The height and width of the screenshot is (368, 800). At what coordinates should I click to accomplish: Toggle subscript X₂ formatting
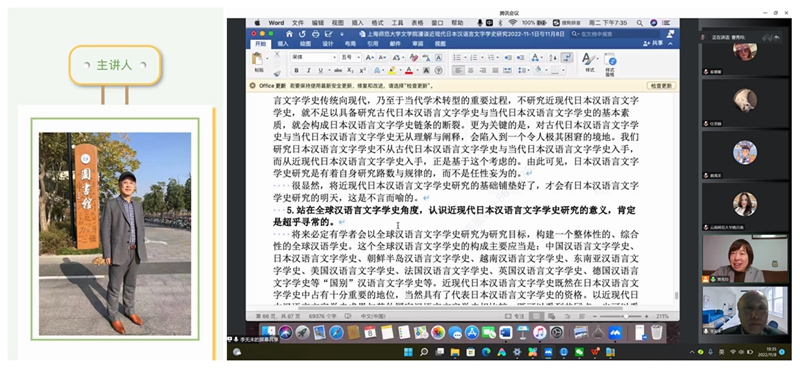click(350, 70)
